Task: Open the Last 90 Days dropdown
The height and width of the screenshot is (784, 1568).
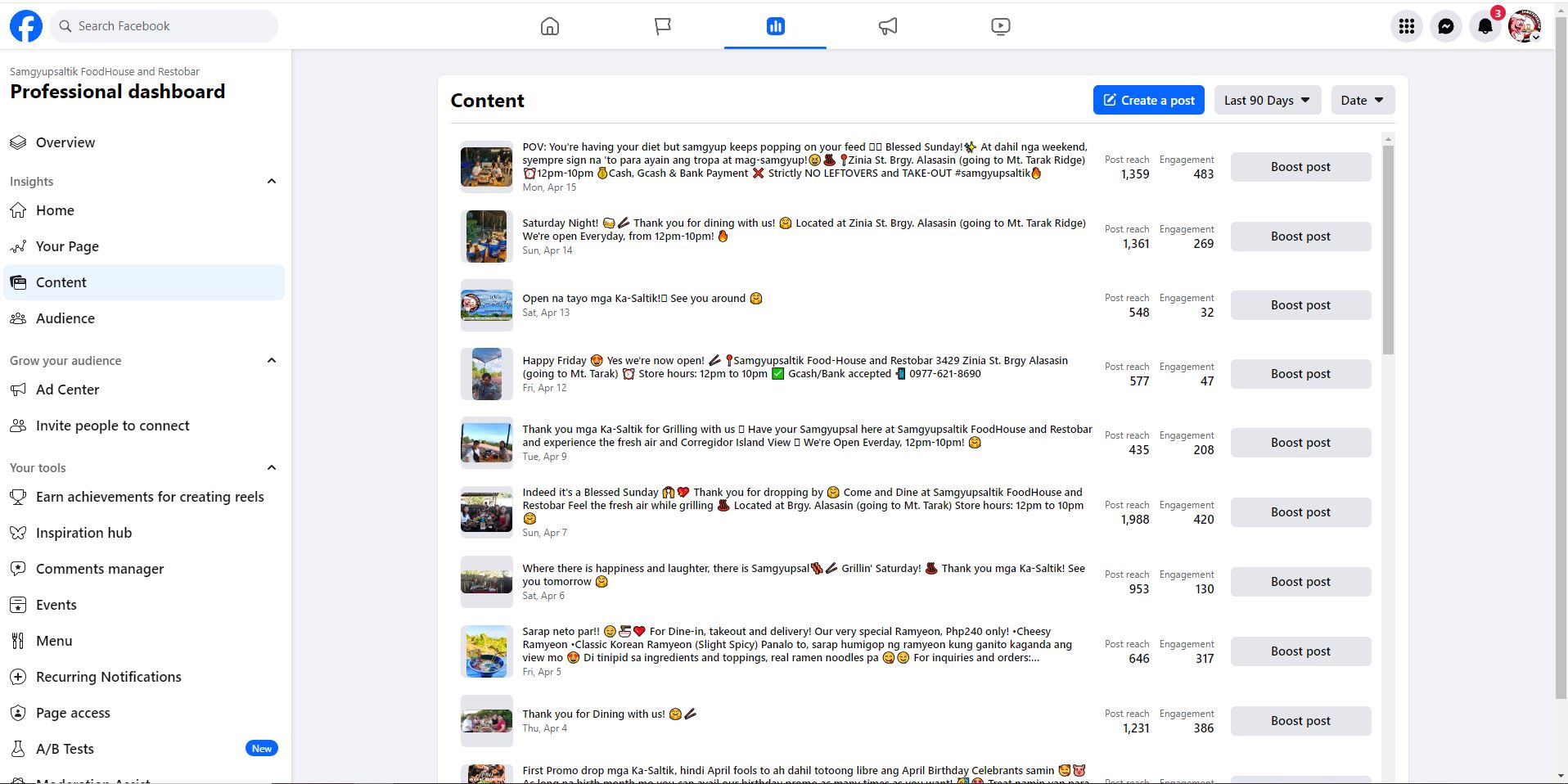Action: pos(1268,100)
